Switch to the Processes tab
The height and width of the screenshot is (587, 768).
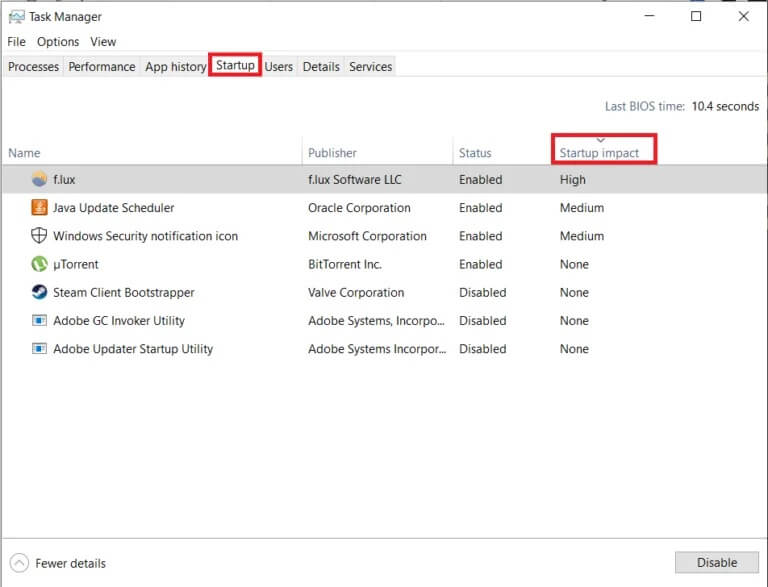[x=33, y=67]
